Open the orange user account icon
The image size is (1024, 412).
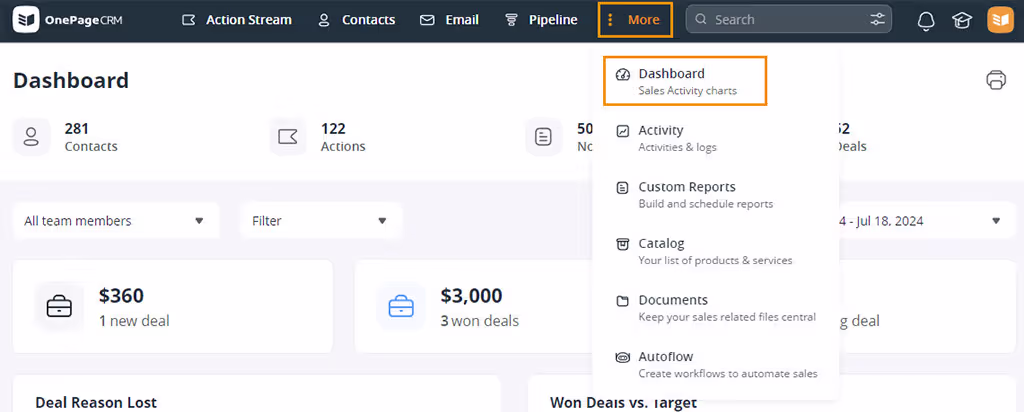[x=999, y=20]
